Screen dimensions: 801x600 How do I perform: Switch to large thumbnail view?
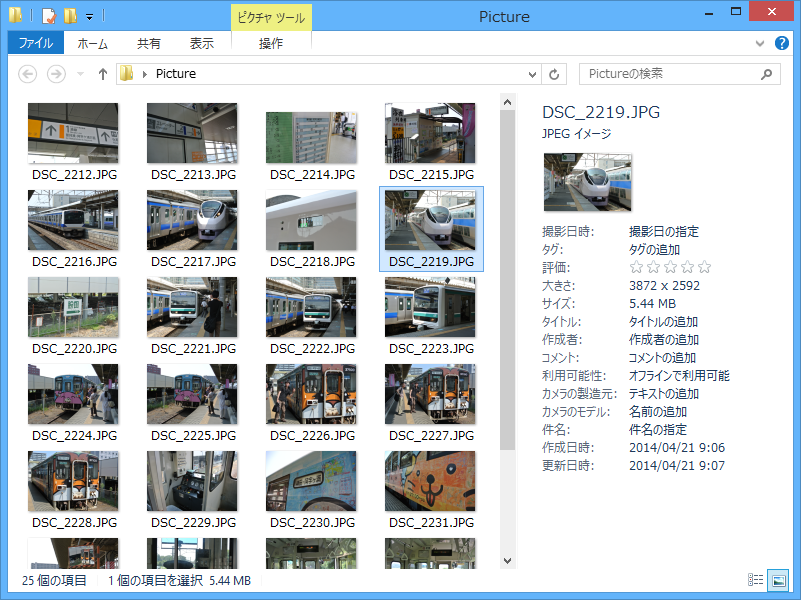778,580
